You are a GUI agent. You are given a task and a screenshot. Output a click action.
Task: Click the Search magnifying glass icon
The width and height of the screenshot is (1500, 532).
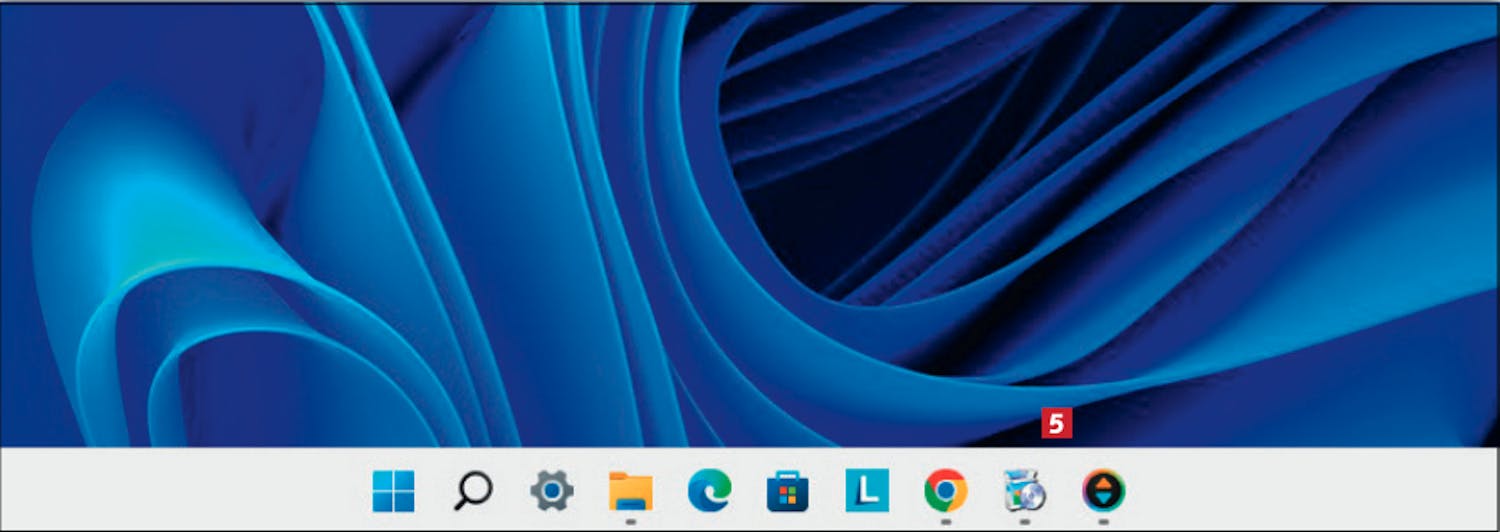[472, 491]
